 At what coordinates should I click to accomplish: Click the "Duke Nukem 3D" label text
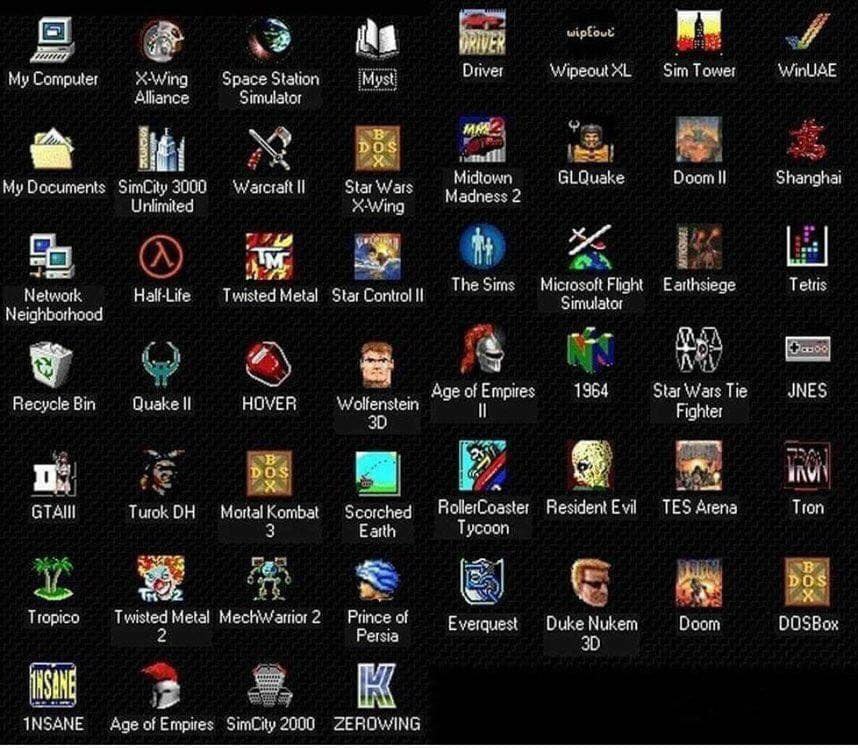[592, 634]
